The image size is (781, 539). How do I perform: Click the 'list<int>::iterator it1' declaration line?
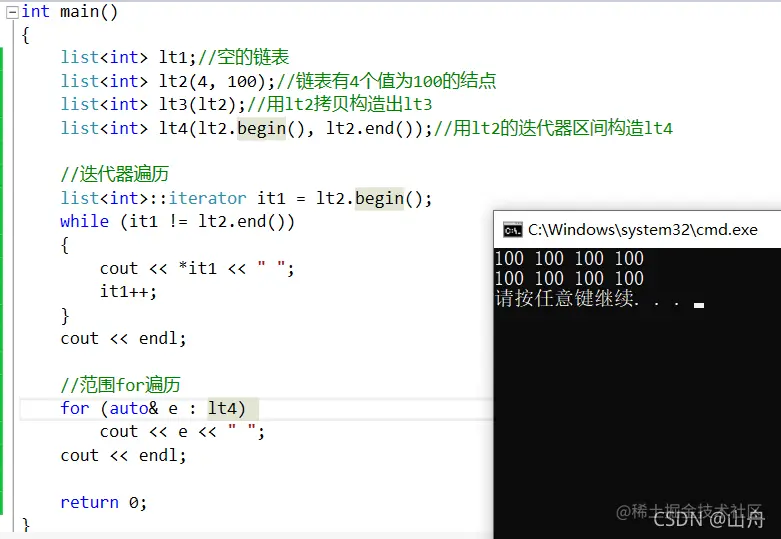246,198
